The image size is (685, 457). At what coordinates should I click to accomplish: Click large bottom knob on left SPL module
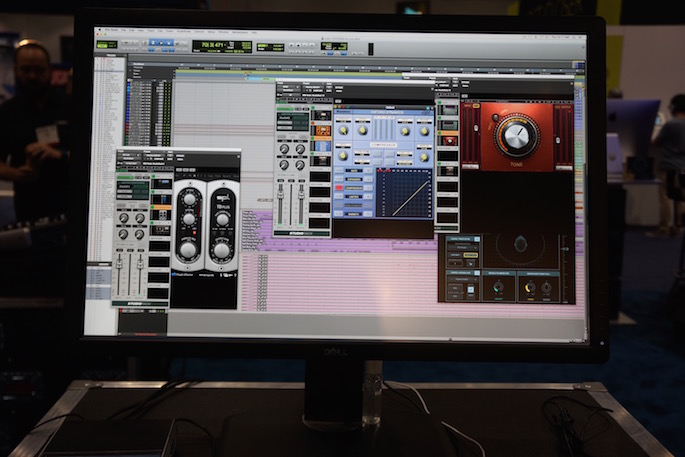pyautogui.click(x=188, y=250)
